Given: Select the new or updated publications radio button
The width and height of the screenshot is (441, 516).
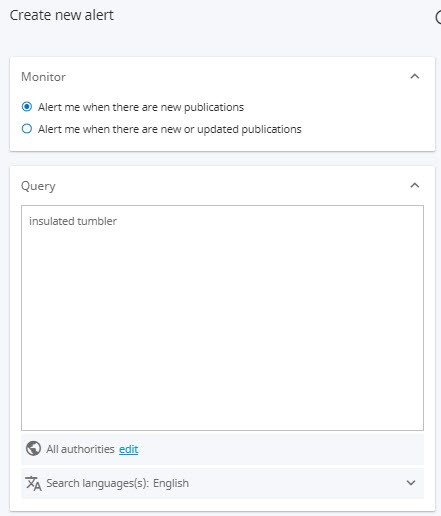Looking at the screenshot, I should pos(27,129).
